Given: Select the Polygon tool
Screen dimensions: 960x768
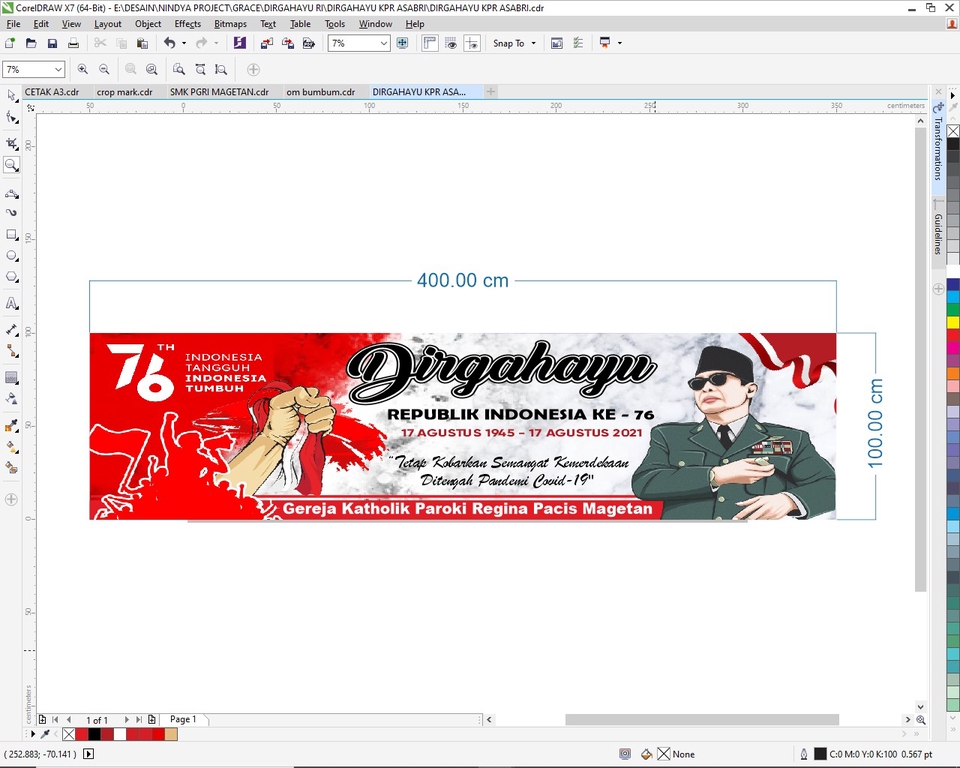Looking at the screenshot, I should click(11, 277).
